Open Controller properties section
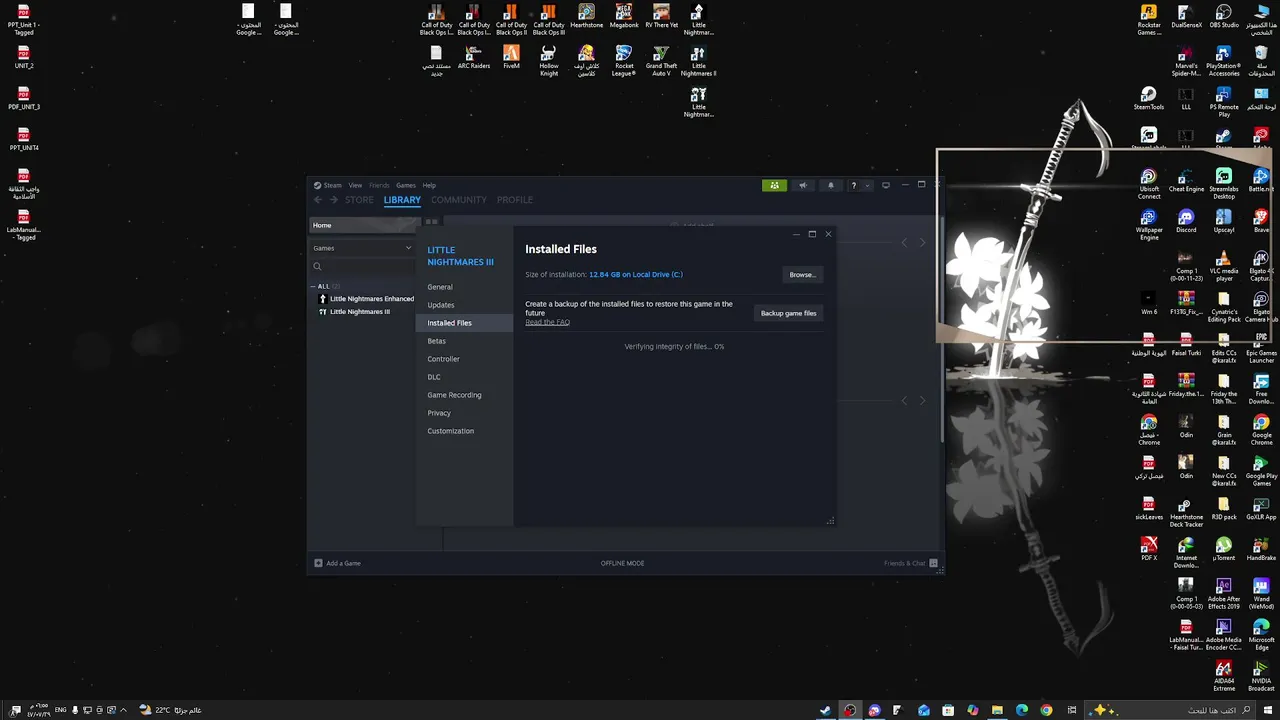The width and height of the screenshot is (1280, 720). point(443,359)
